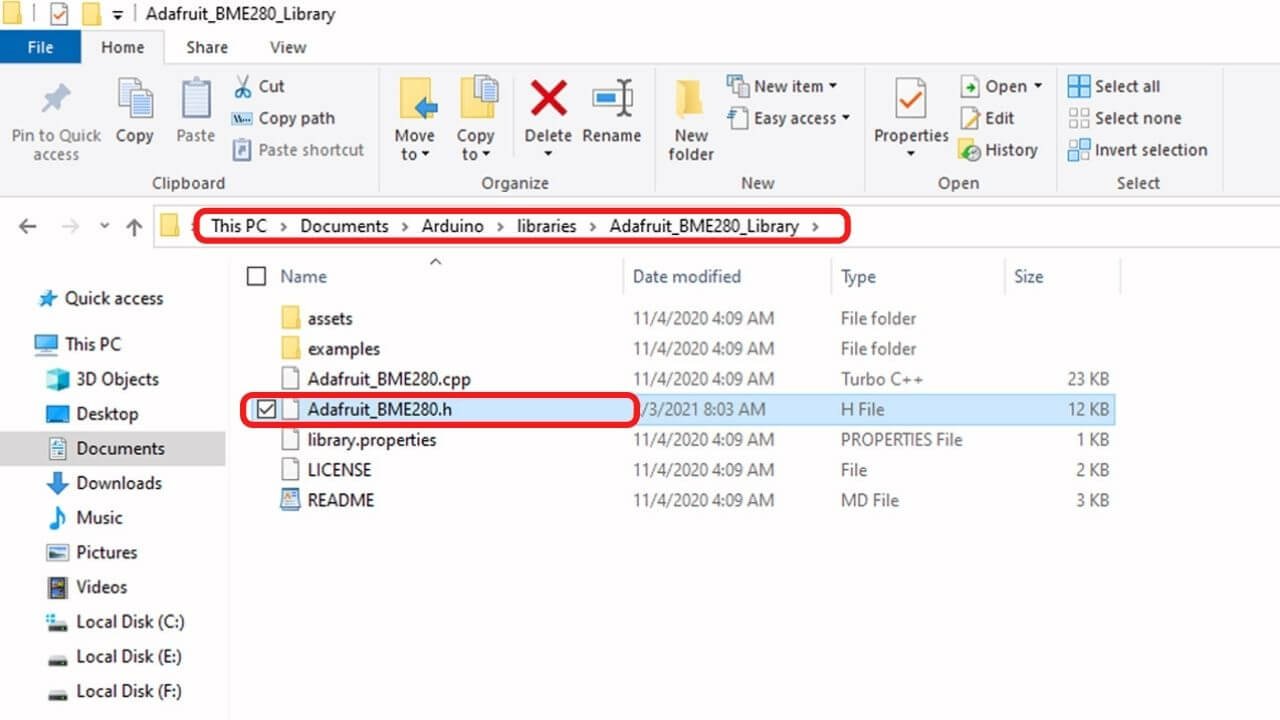Open the recent locations dropdown arrow
This screenshot has height=720, width=1280.
click(x=104, y=227)
